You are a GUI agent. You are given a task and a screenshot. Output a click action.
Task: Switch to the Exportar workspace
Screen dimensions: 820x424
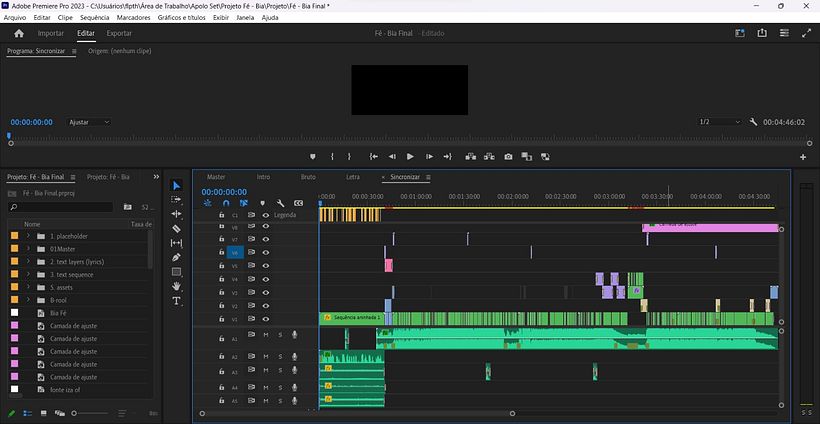[x=119, y=33]
